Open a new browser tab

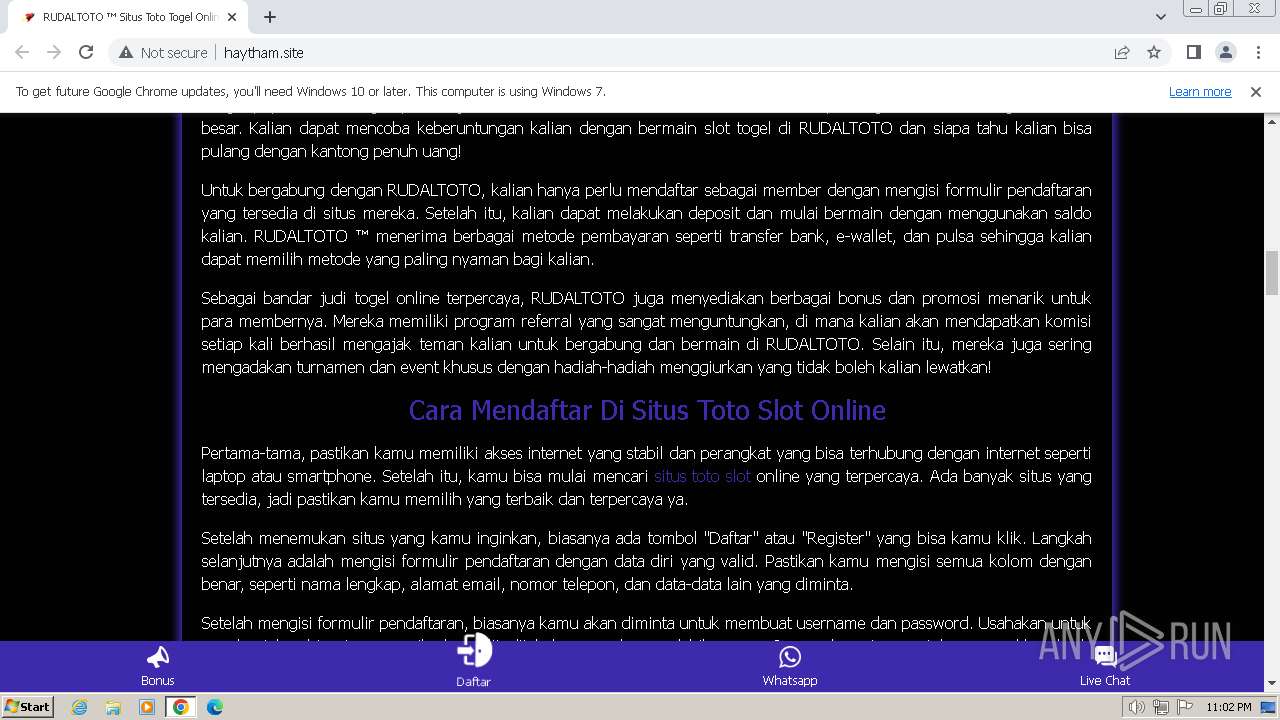270,17
